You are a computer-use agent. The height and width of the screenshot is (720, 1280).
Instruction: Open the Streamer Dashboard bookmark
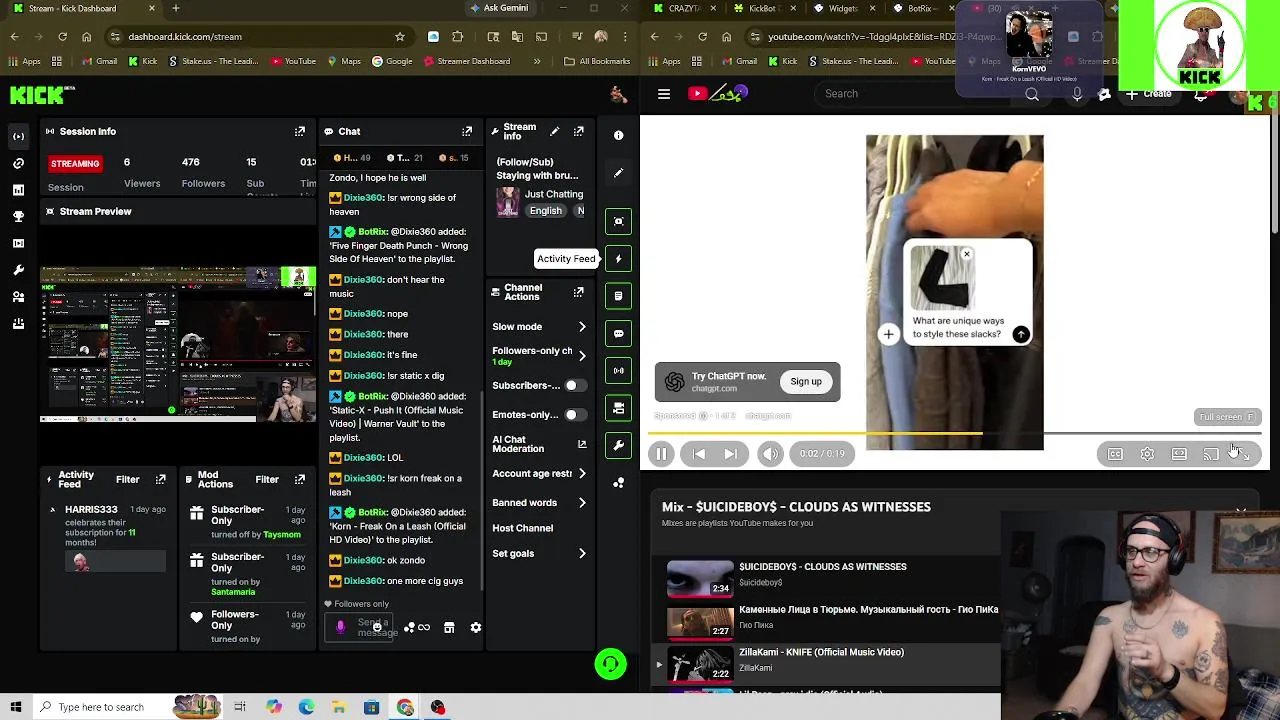(x=467, y=61)
